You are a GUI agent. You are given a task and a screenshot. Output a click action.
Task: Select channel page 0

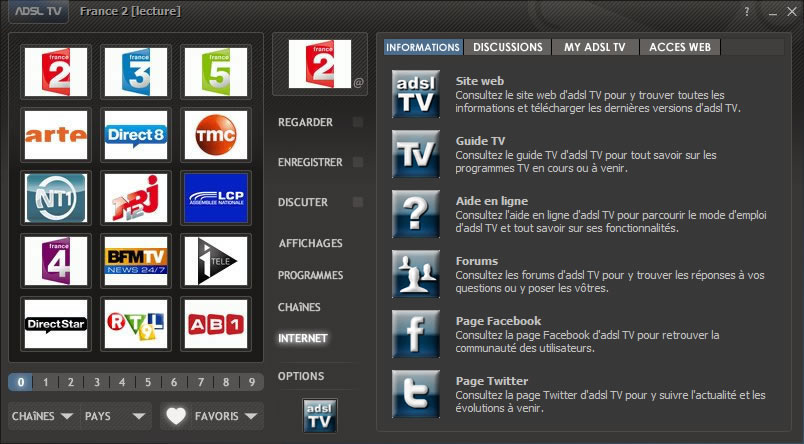click(x=21, y=382)
